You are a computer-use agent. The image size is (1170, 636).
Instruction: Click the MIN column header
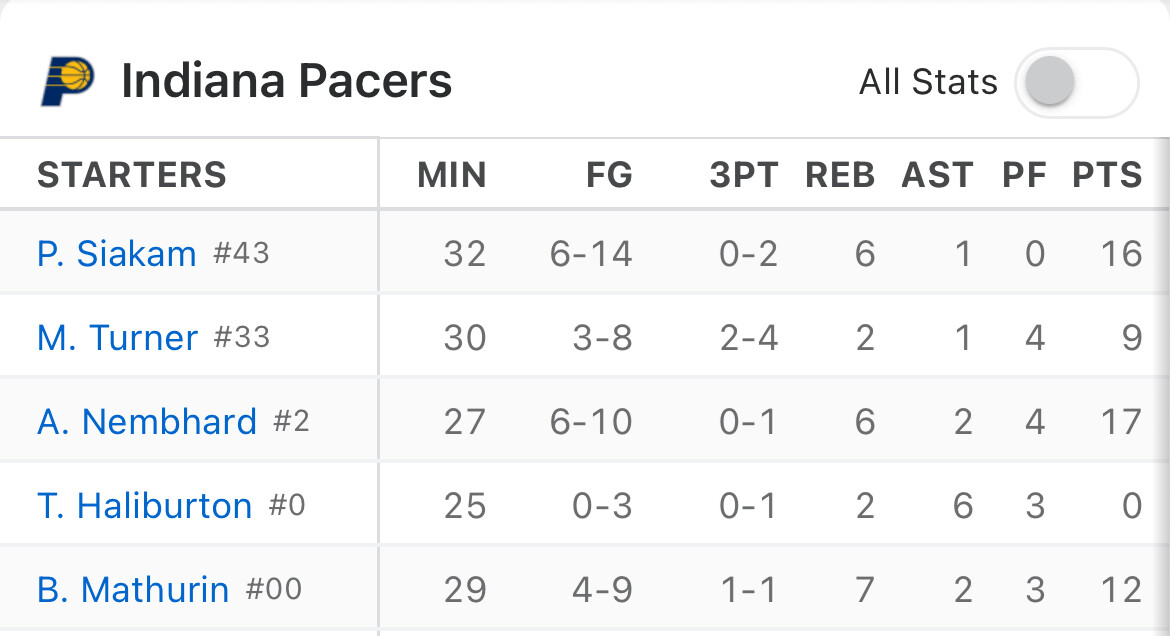[x=452, y=175]
